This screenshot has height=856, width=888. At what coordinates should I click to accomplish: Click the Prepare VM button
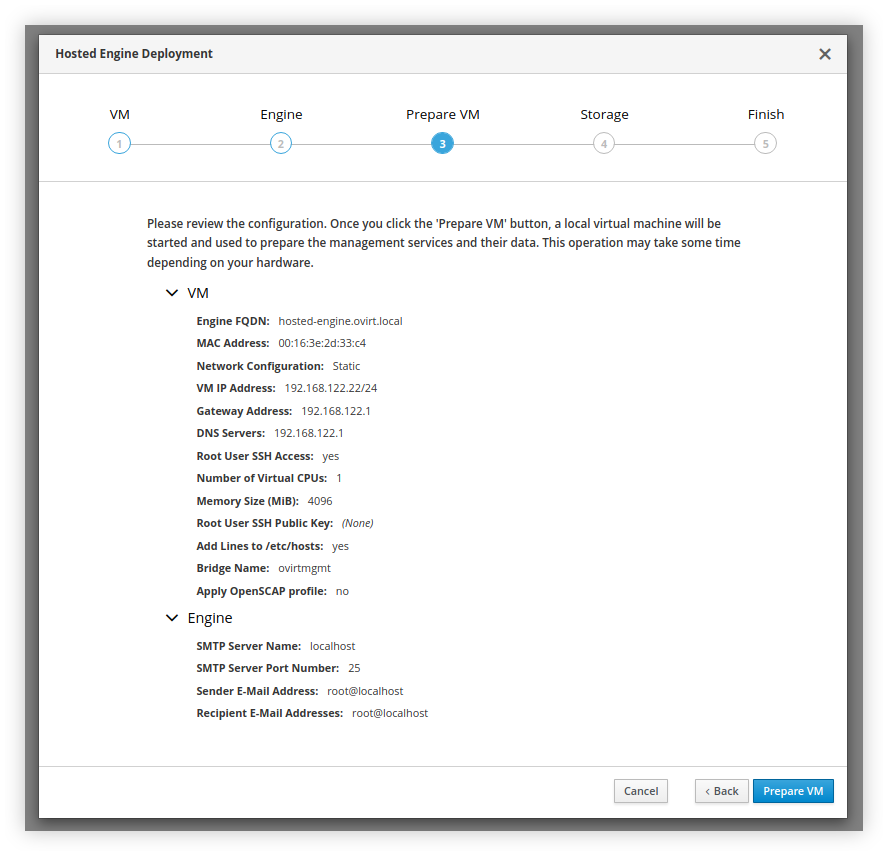(x=792, y=791)
